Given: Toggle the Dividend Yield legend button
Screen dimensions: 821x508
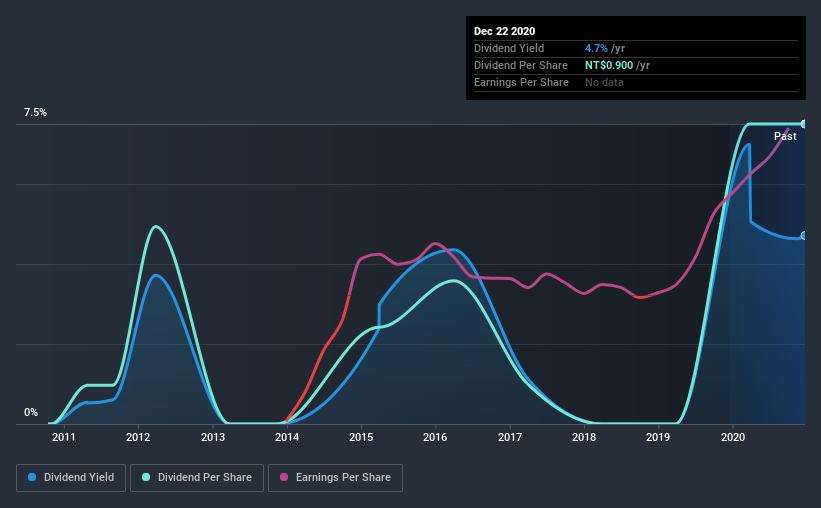Looking at the screenshot, I should (71, 478).
